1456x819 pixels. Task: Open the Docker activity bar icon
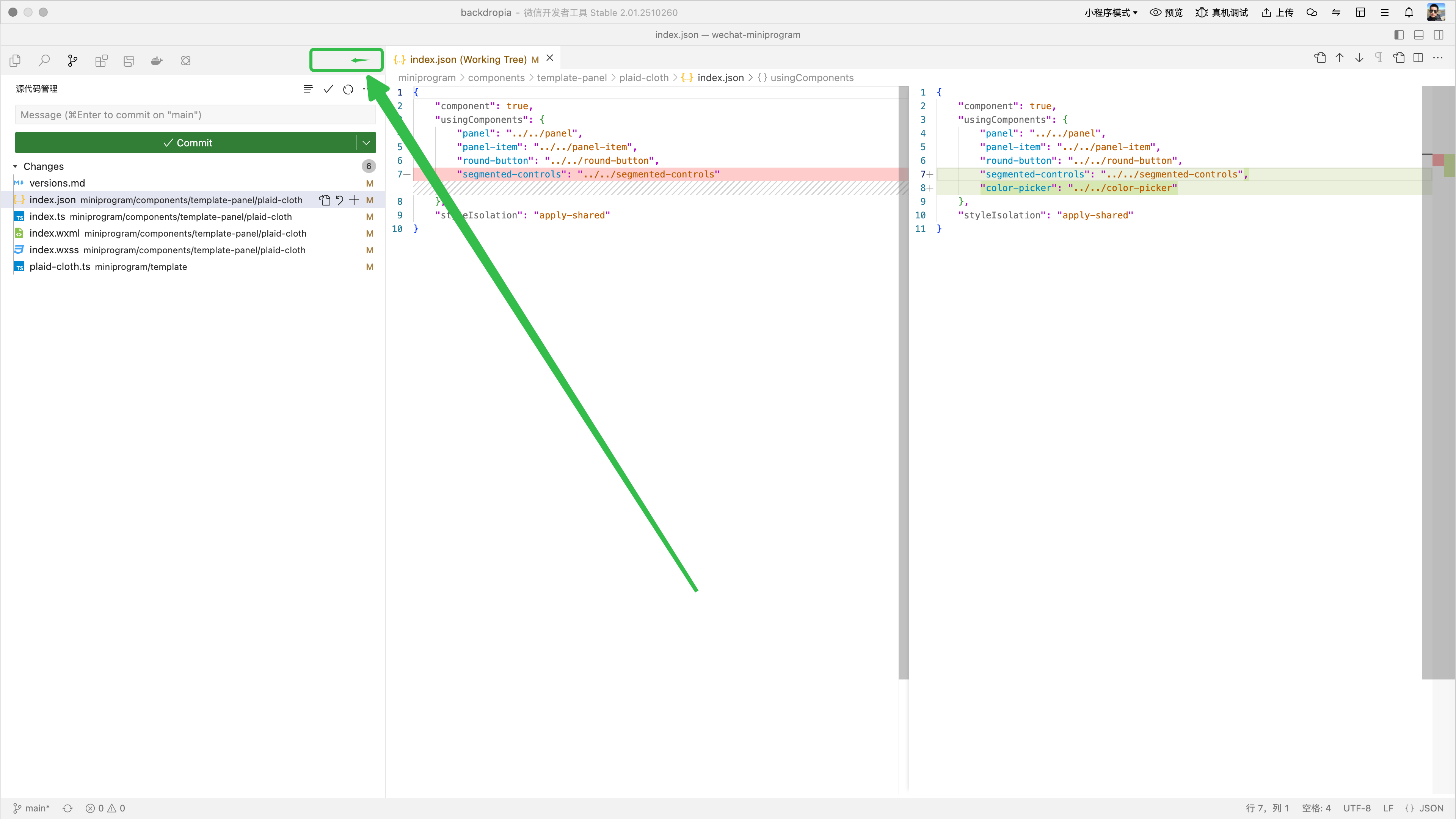[x=157, y=61]
